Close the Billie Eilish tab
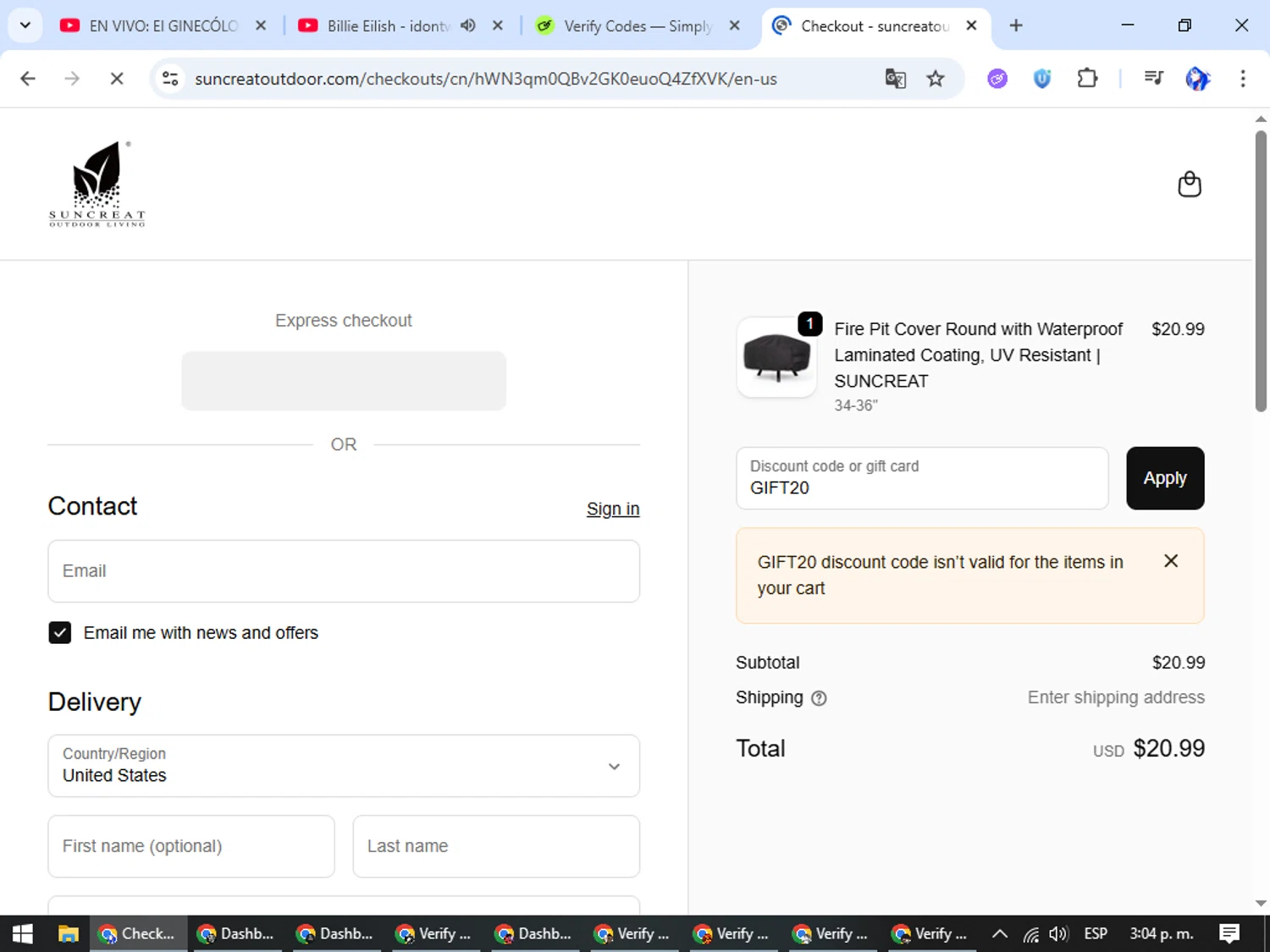 498,25
